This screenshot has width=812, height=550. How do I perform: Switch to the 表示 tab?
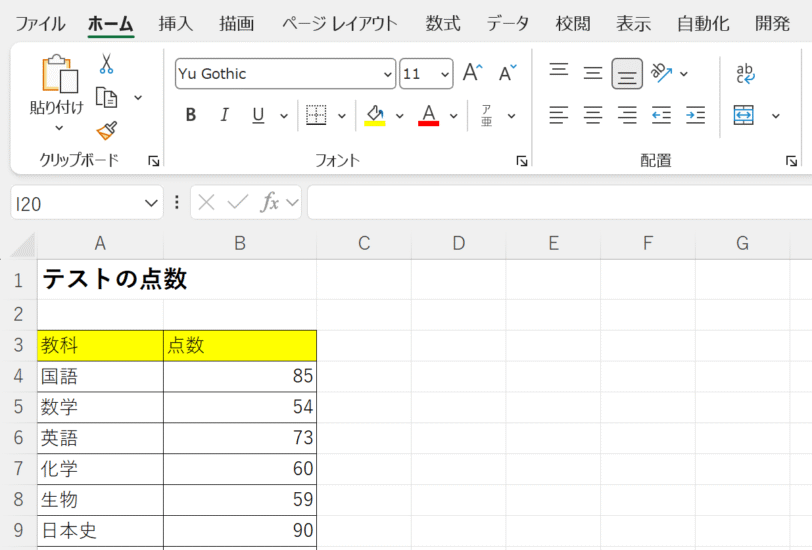point(633,24)
